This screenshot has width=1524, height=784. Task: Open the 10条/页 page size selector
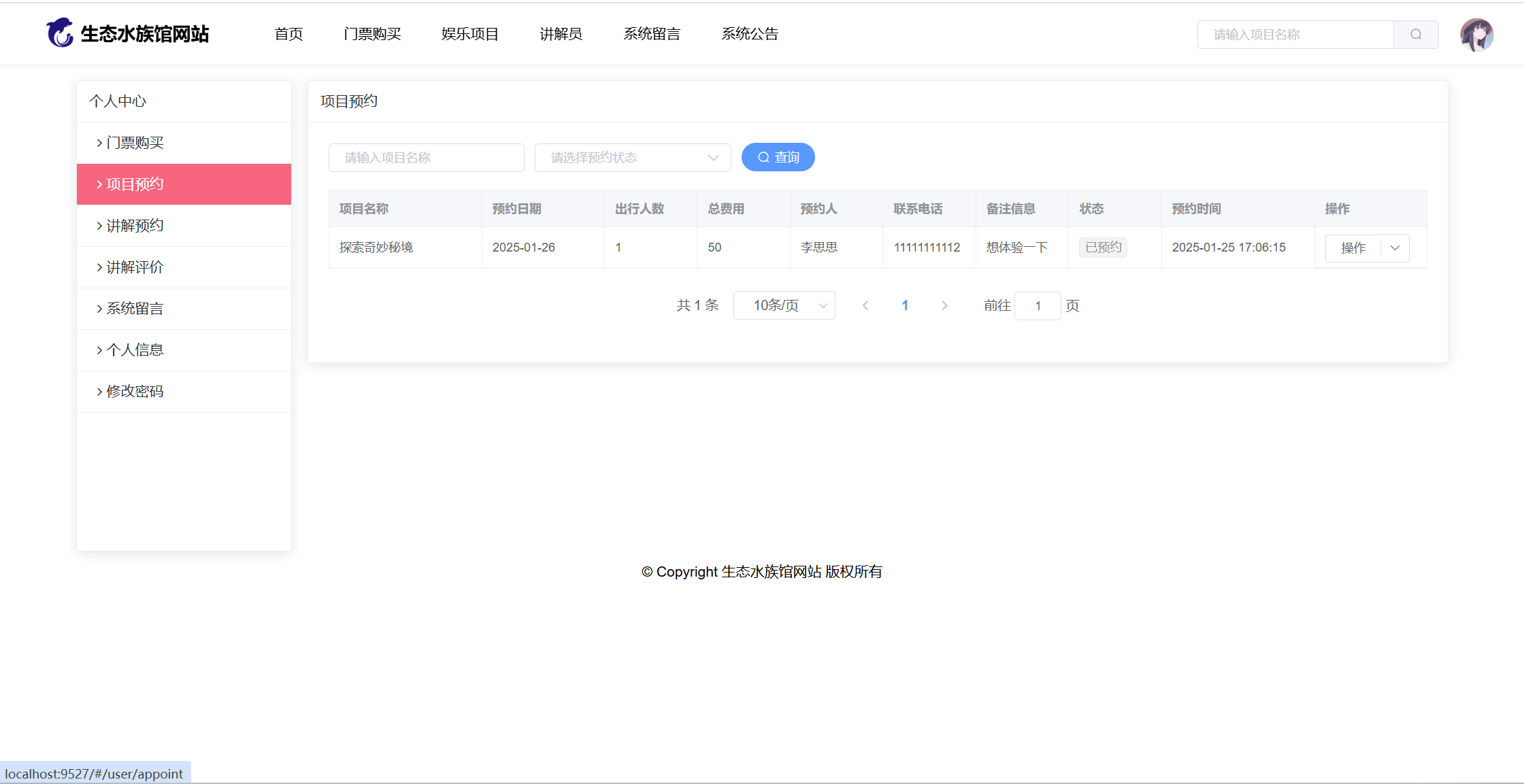click(x=784, y=305)
